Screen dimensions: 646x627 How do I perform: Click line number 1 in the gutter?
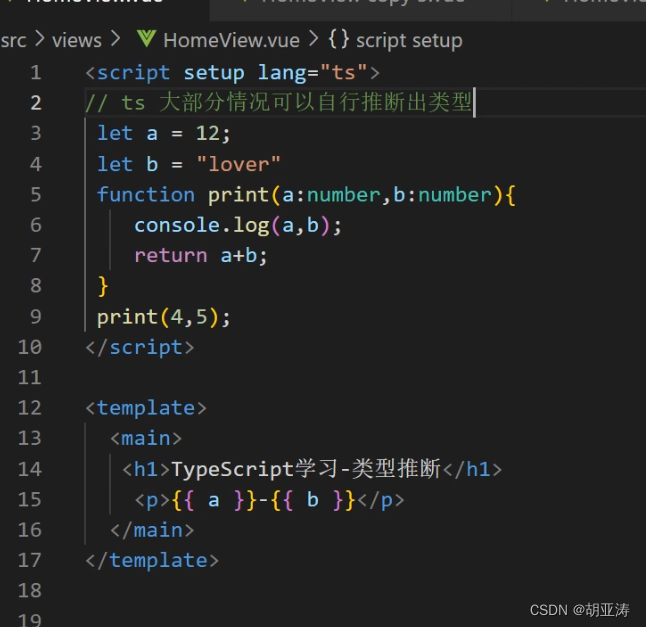pos(36,73)
